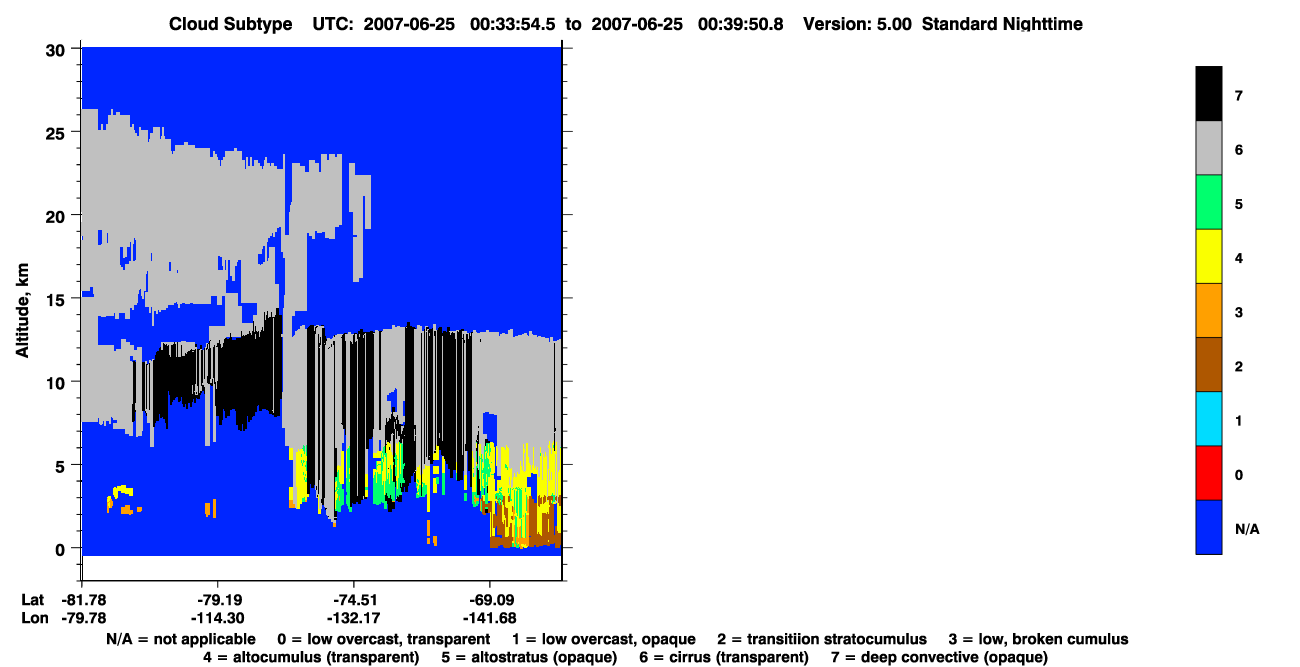Image resolution: width=1300 pixels, height=667 pixels.
Task: Click the 'Standard Nighttime' text
Action: [1001, 24]
